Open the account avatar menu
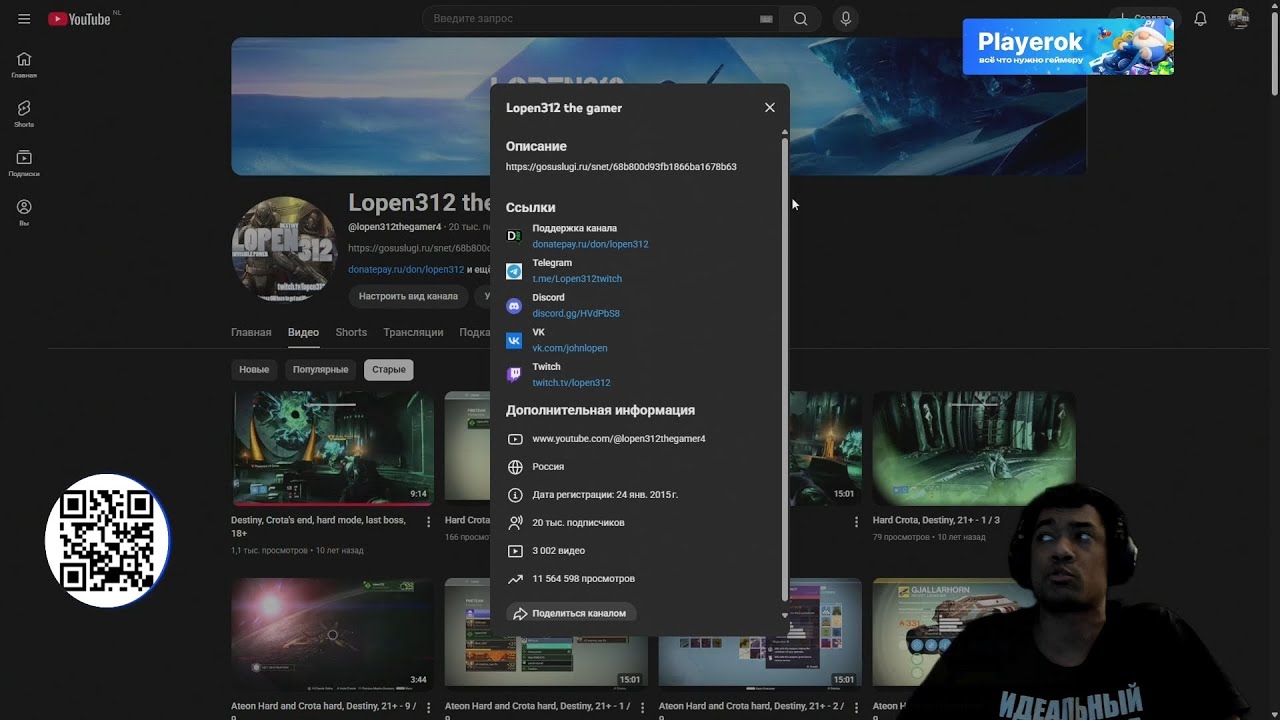This screenshot has width=1280, height=720. (x=1239, y=19)
